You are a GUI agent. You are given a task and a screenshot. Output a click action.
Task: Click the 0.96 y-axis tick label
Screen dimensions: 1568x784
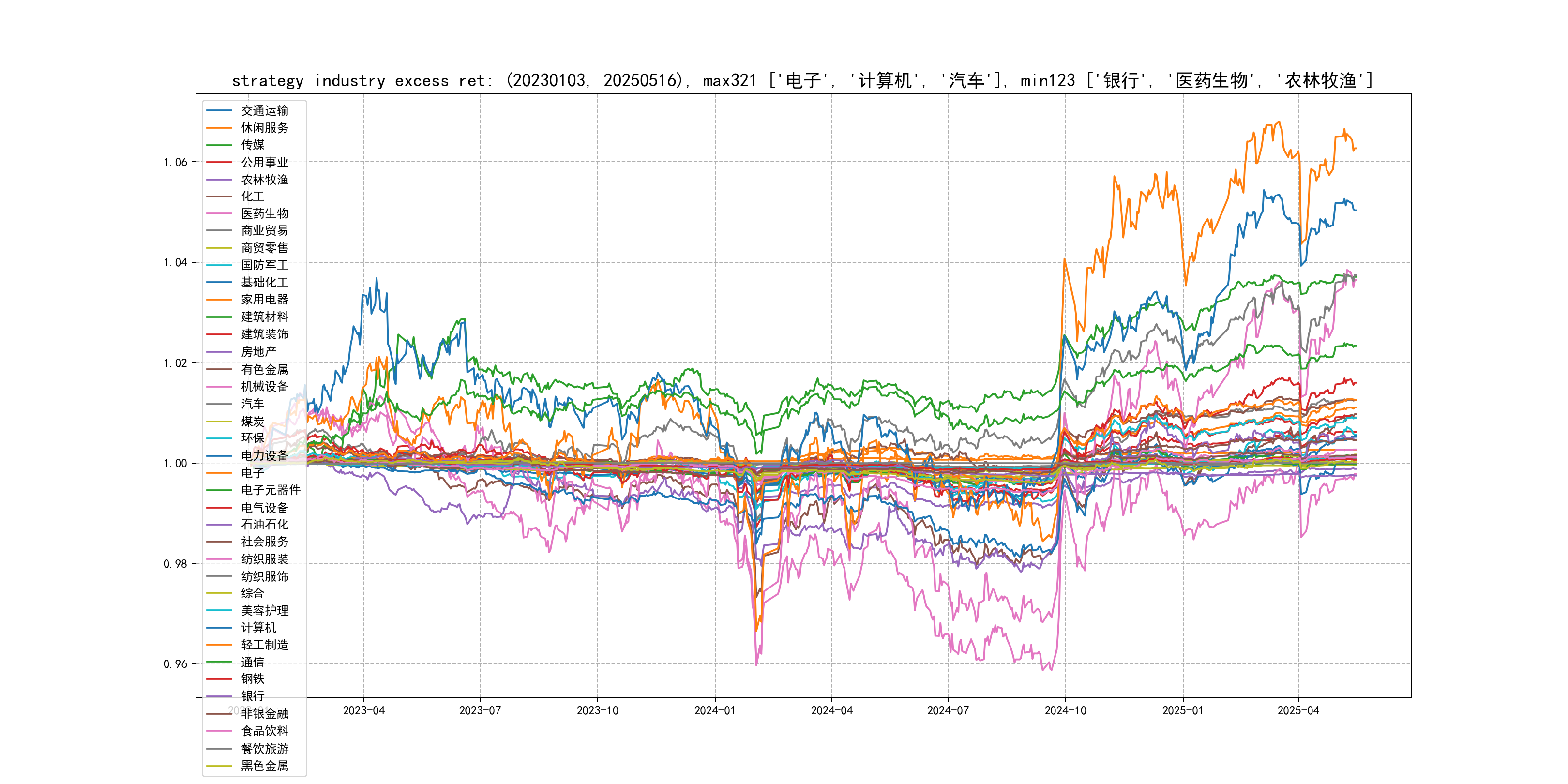pyautogui.click(x=175, y=664)
